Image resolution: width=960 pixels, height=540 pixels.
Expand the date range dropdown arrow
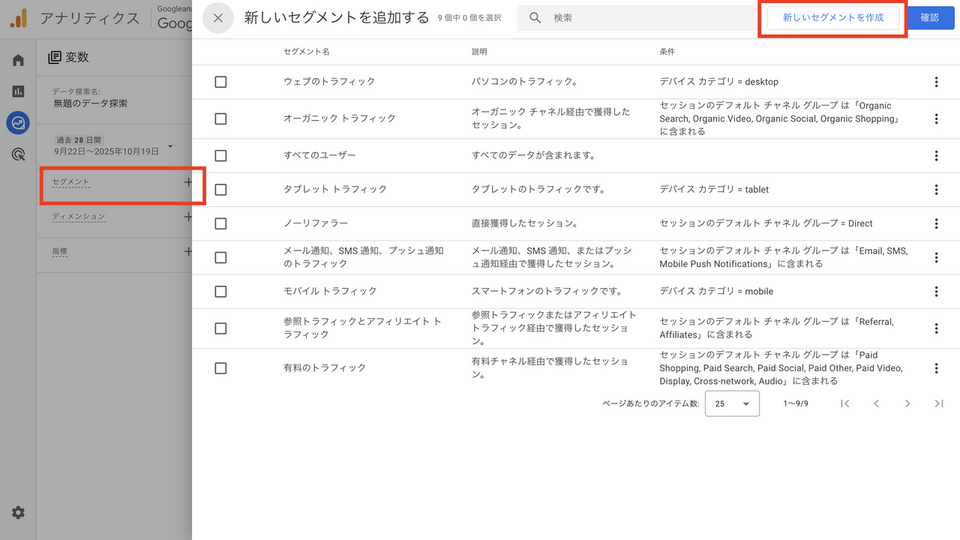(x=171, y=146)
